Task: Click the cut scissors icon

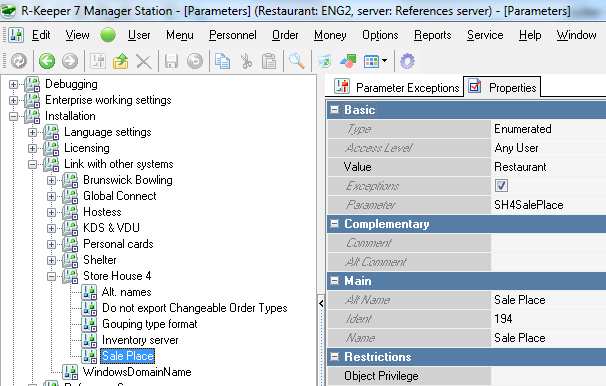Action: [x=246, y=61]
